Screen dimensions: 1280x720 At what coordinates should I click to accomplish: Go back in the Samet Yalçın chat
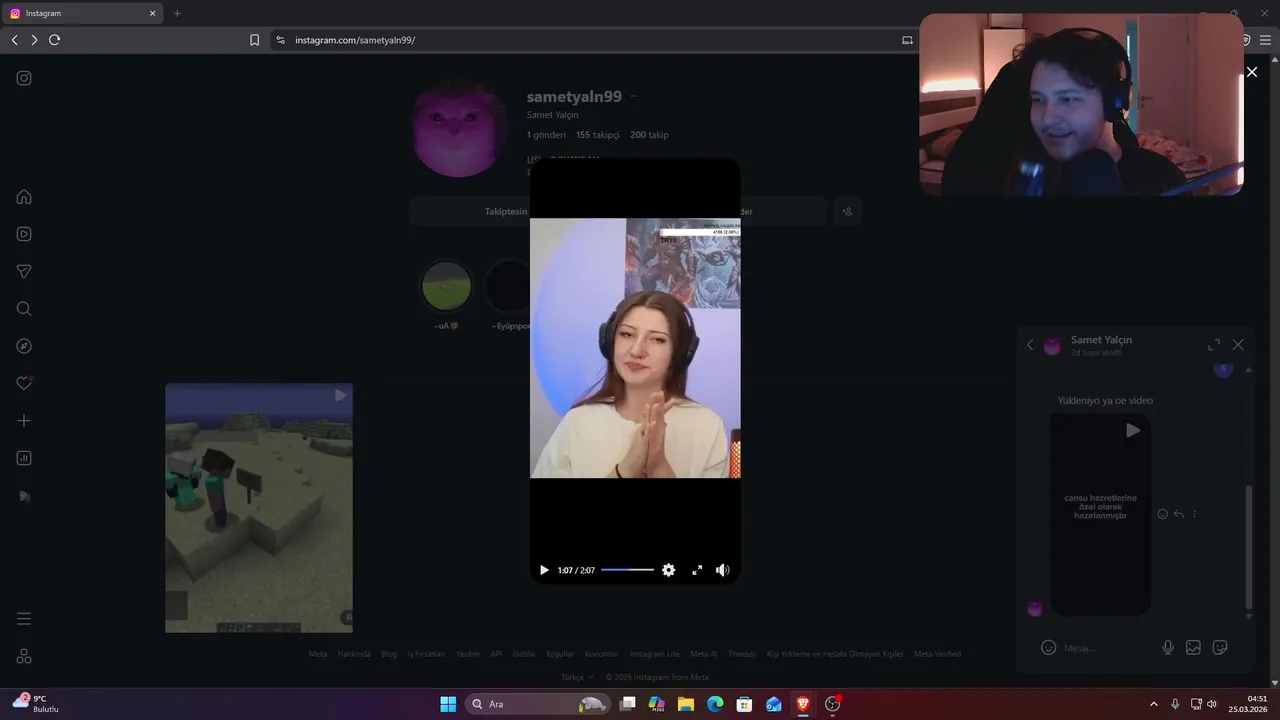coord(1030,345)
